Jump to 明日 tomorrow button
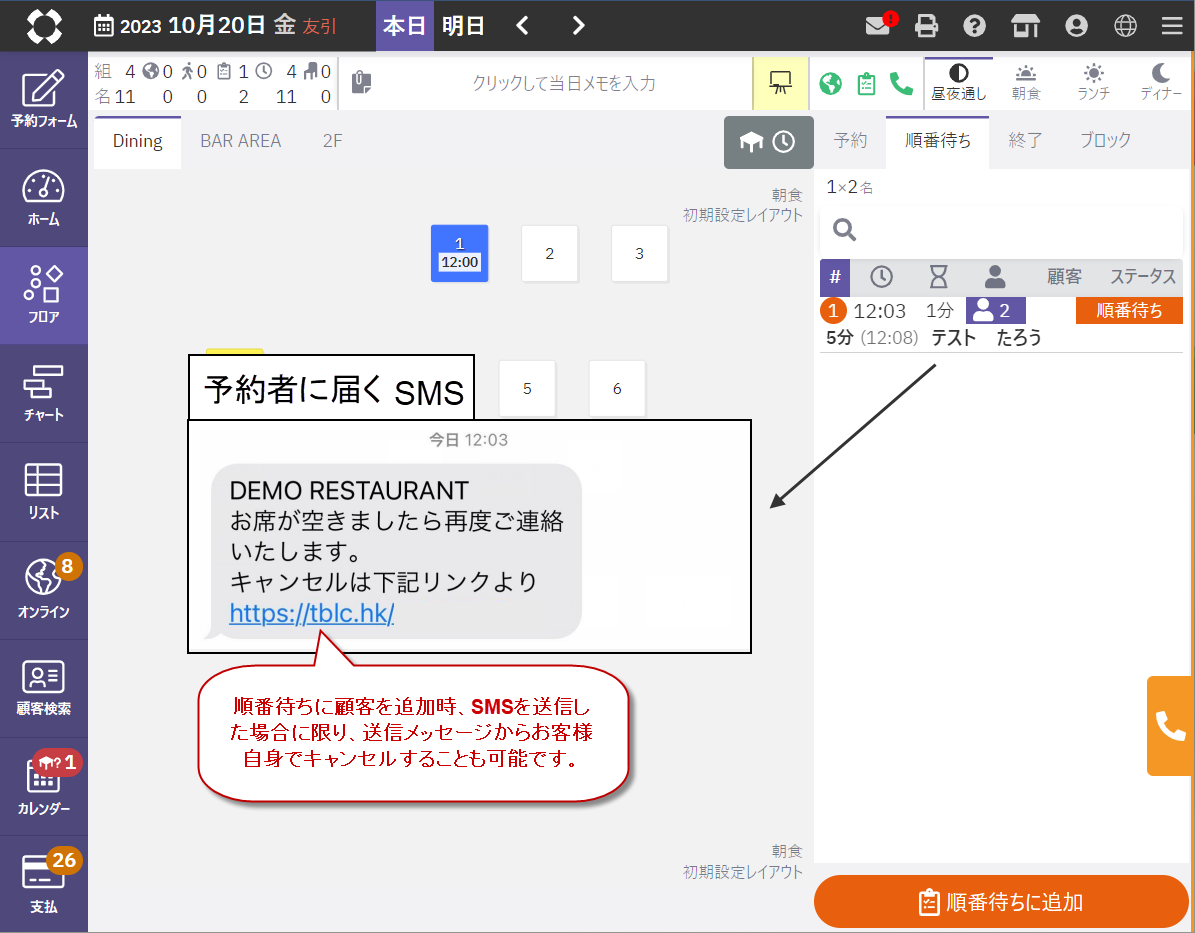The image size is (1195, 933). pyautogui.click(x=463, y=26)
